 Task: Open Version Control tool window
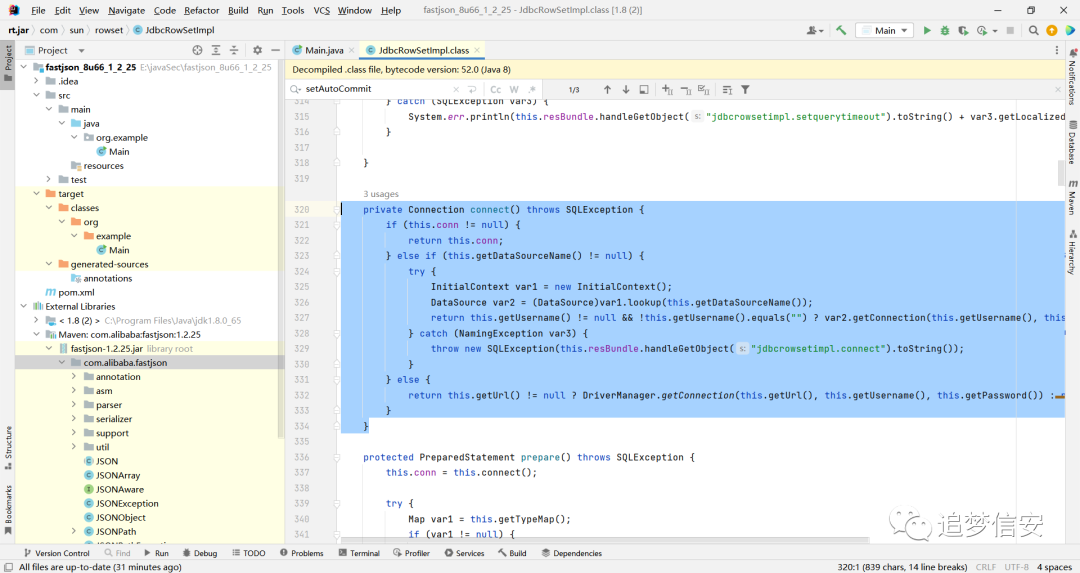(x=56, y=553)
